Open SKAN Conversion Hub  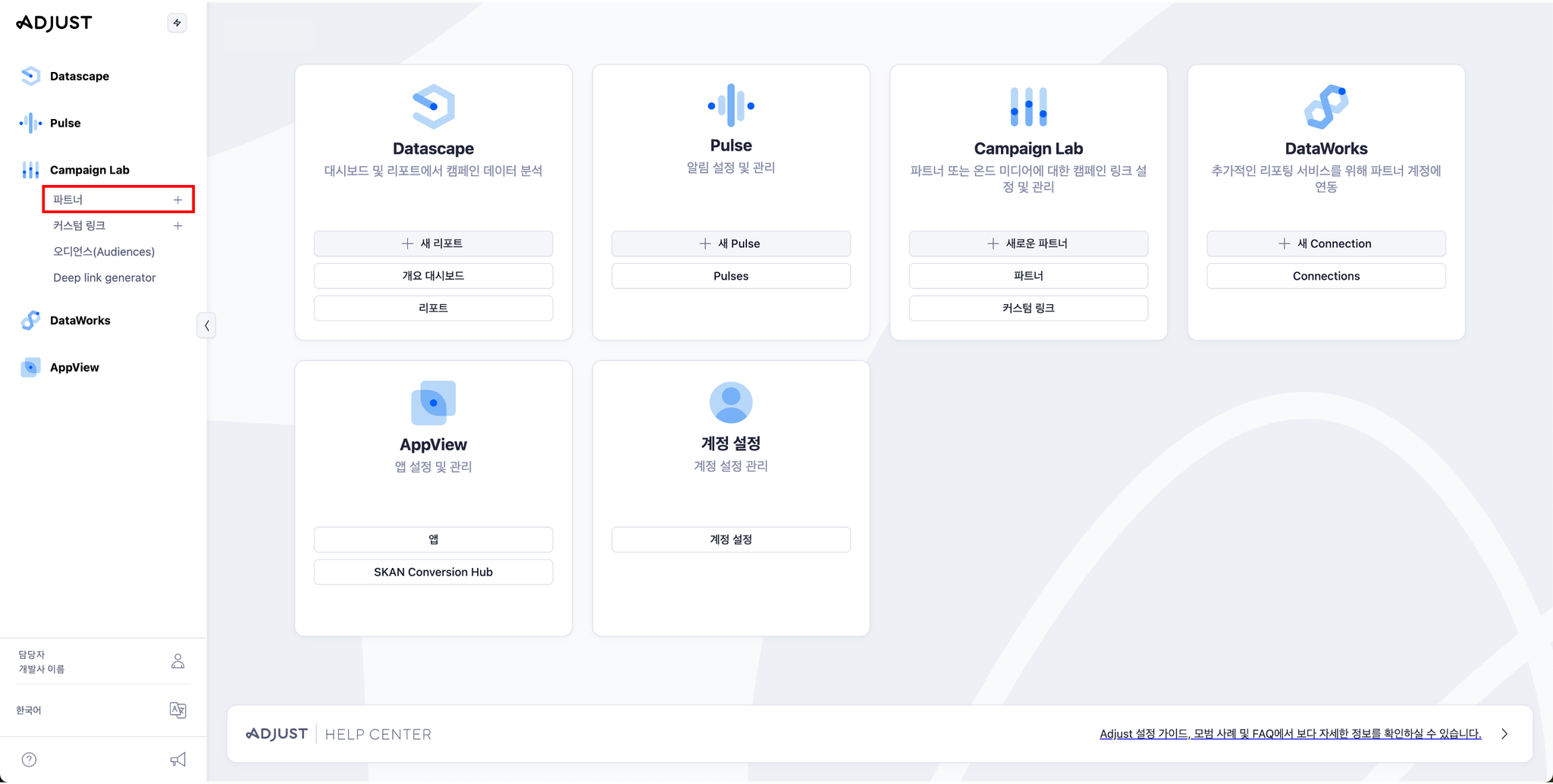(434, 572)
